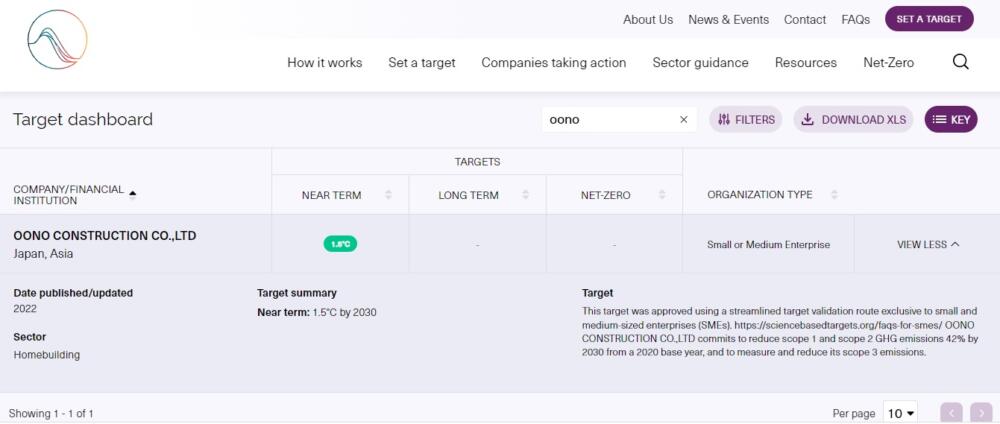Open the FILTERS button
Screen dimensions: 1000x424
coord(746,119)
